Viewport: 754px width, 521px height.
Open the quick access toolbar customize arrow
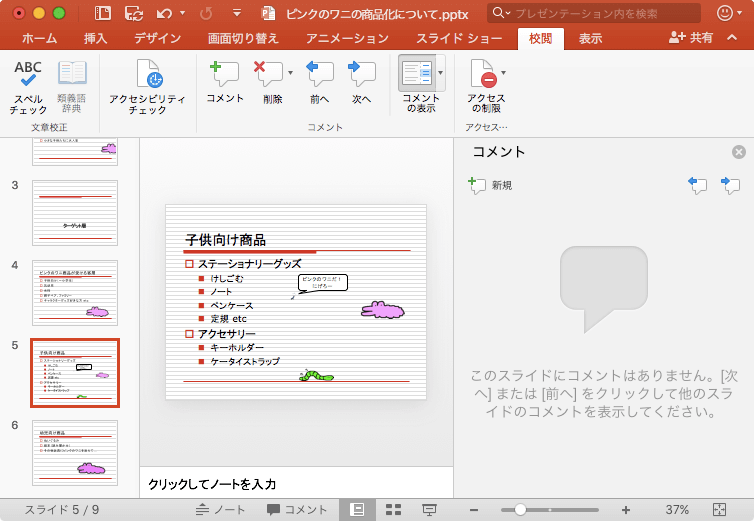point(236,14)
